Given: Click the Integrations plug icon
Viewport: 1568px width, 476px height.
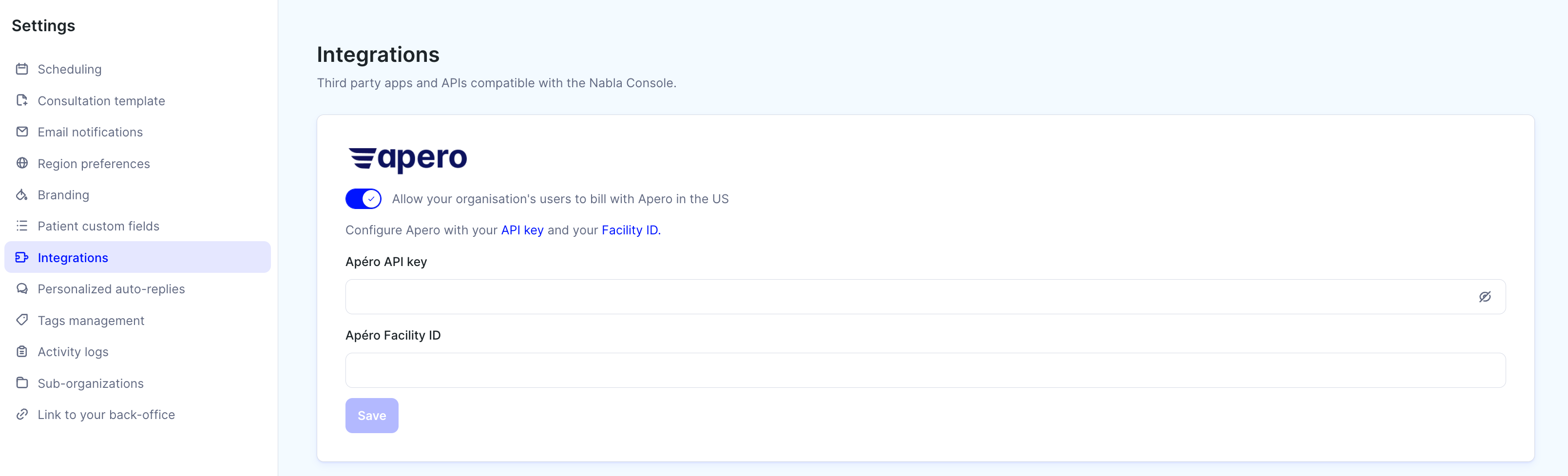Looking at the screenshot, I should [x=22, y=257].
